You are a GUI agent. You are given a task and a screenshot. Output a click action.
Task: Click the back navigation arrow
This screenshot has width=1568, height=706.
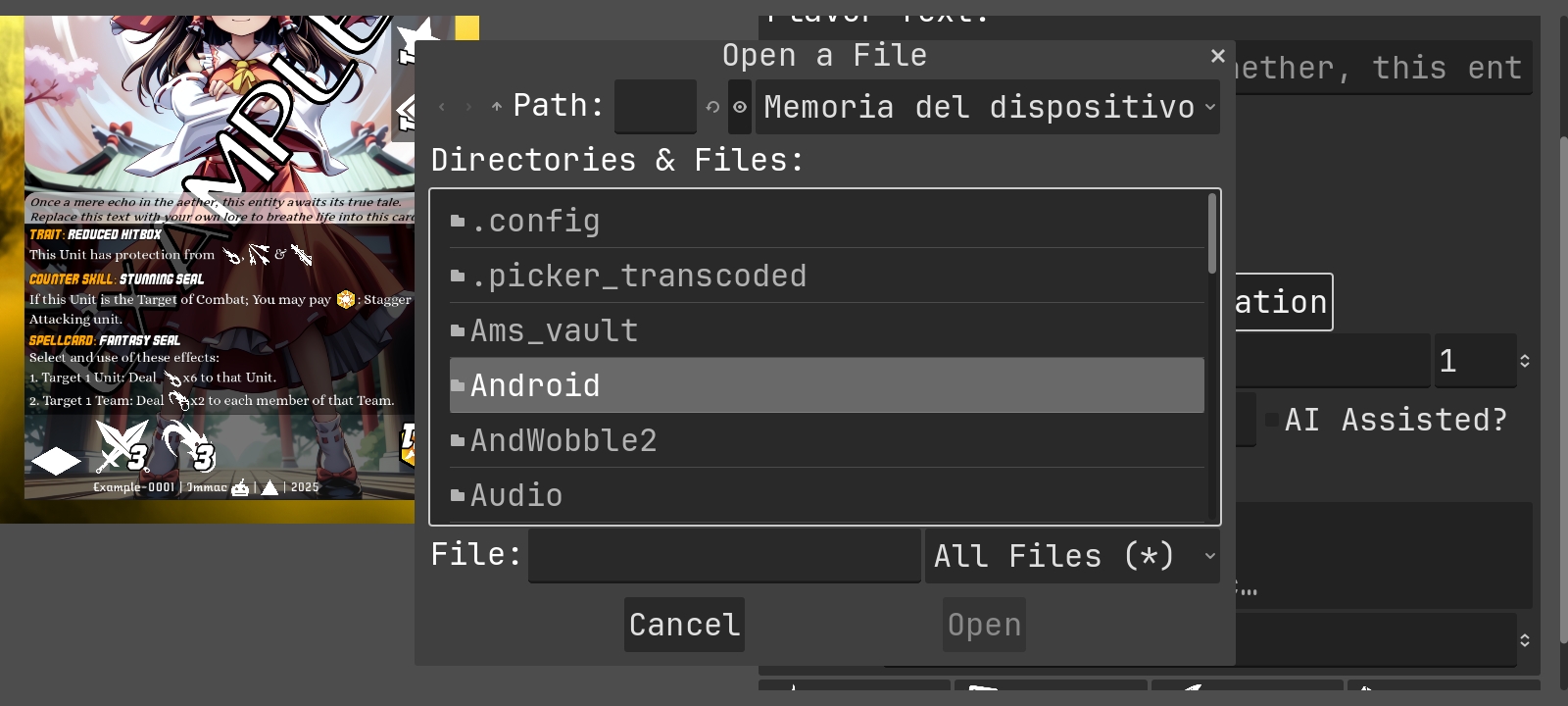click(x=442, y=107)
